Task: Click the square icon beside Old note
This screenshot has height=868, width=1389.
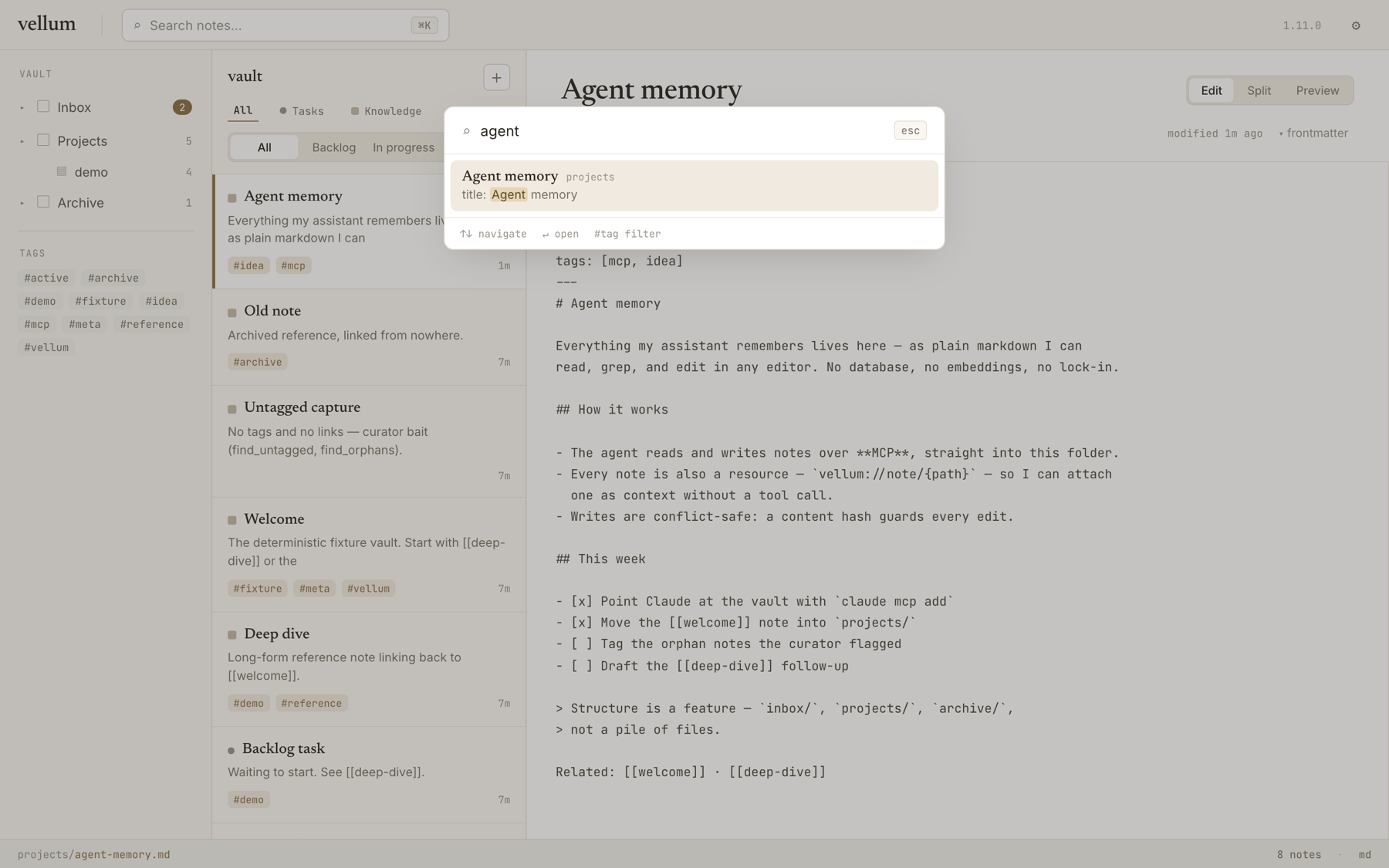Action: (x=231, y=312)
